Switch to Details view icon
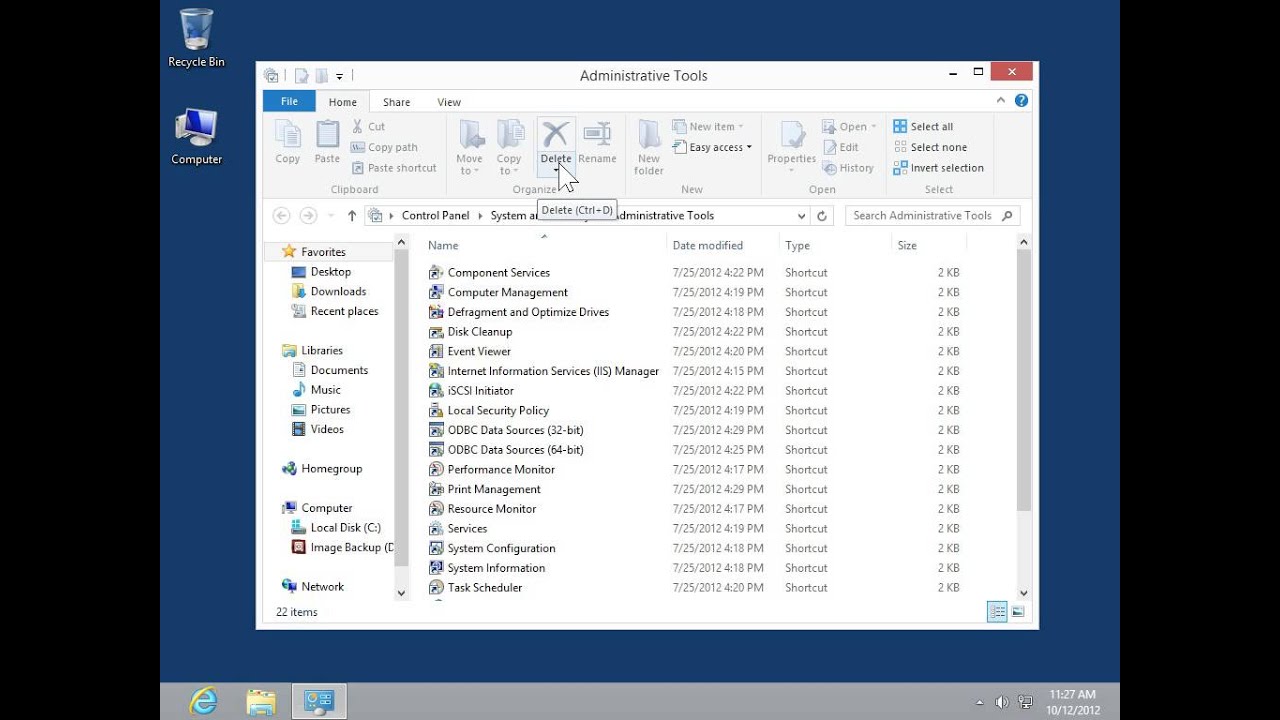The image size is (1280, 720). tap(997, 612)
